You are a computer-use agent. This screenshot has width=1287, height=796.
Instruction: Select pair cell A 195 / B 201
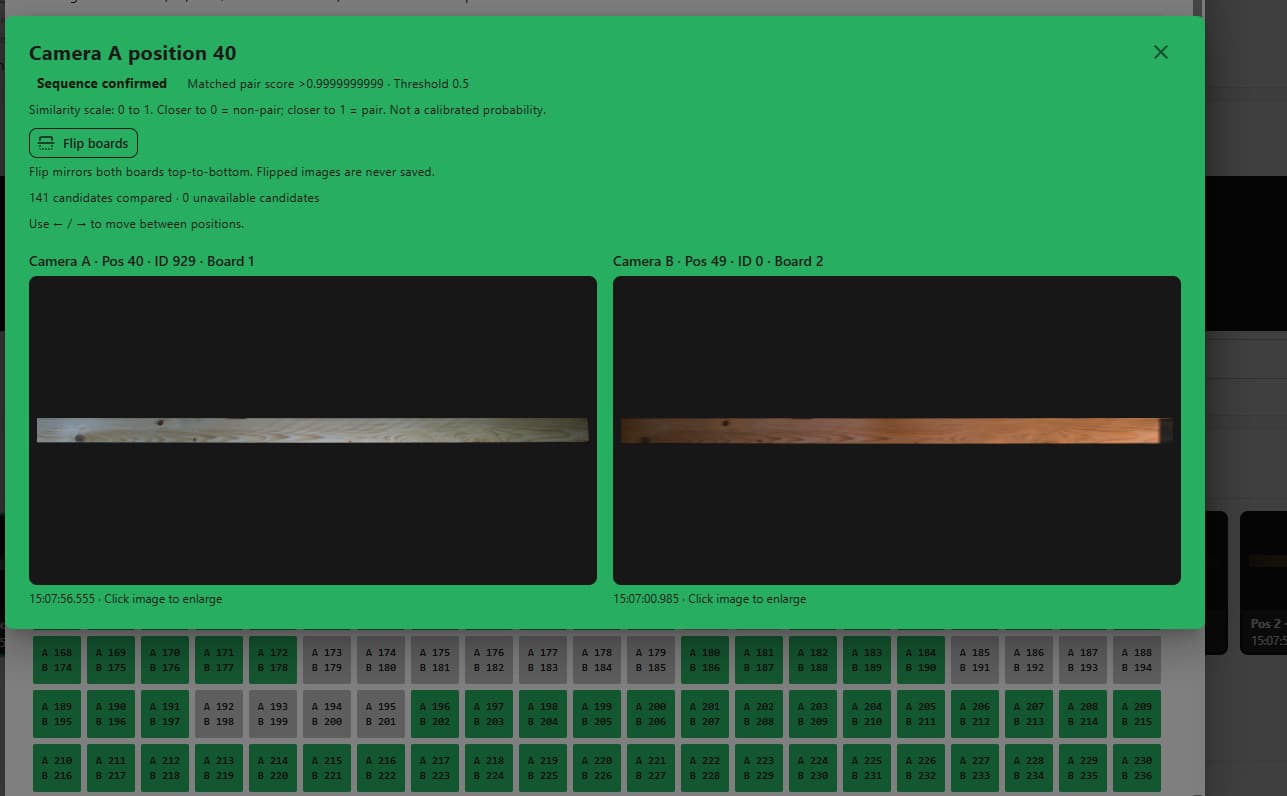click(x=382, y=714)
